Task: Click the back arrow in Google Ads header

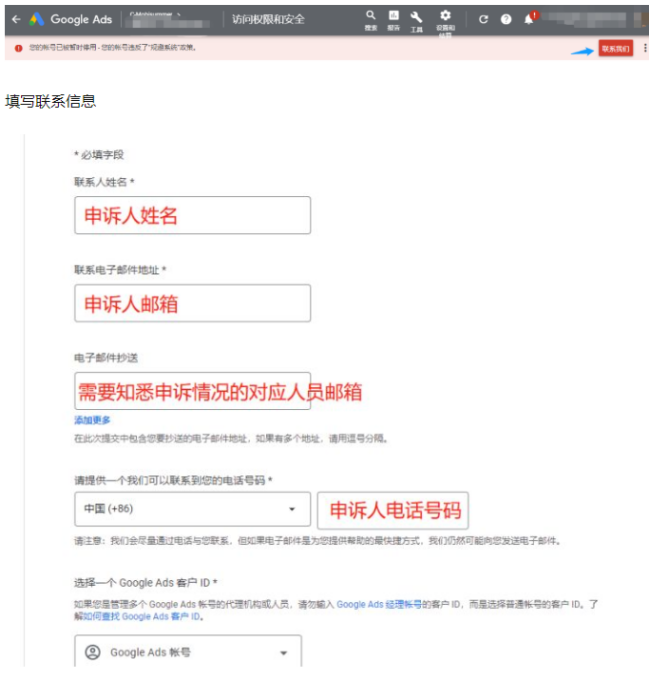Action: [x=16, y=19]
